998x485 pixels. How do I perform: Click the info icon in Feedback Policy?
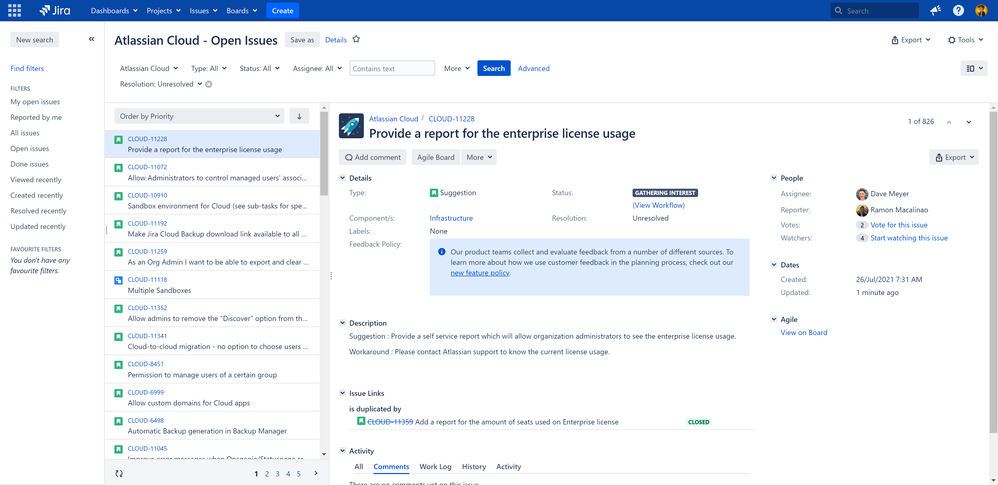click(442, 251)
